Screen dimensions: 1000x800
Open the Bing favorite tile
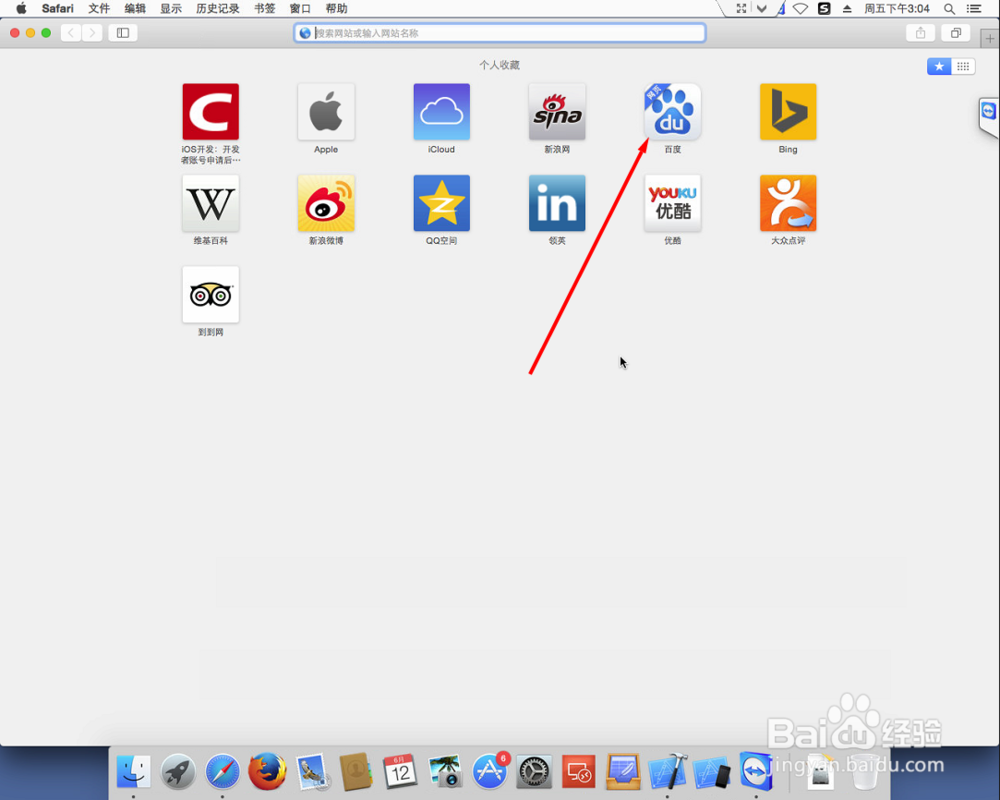tap(788, 112)
